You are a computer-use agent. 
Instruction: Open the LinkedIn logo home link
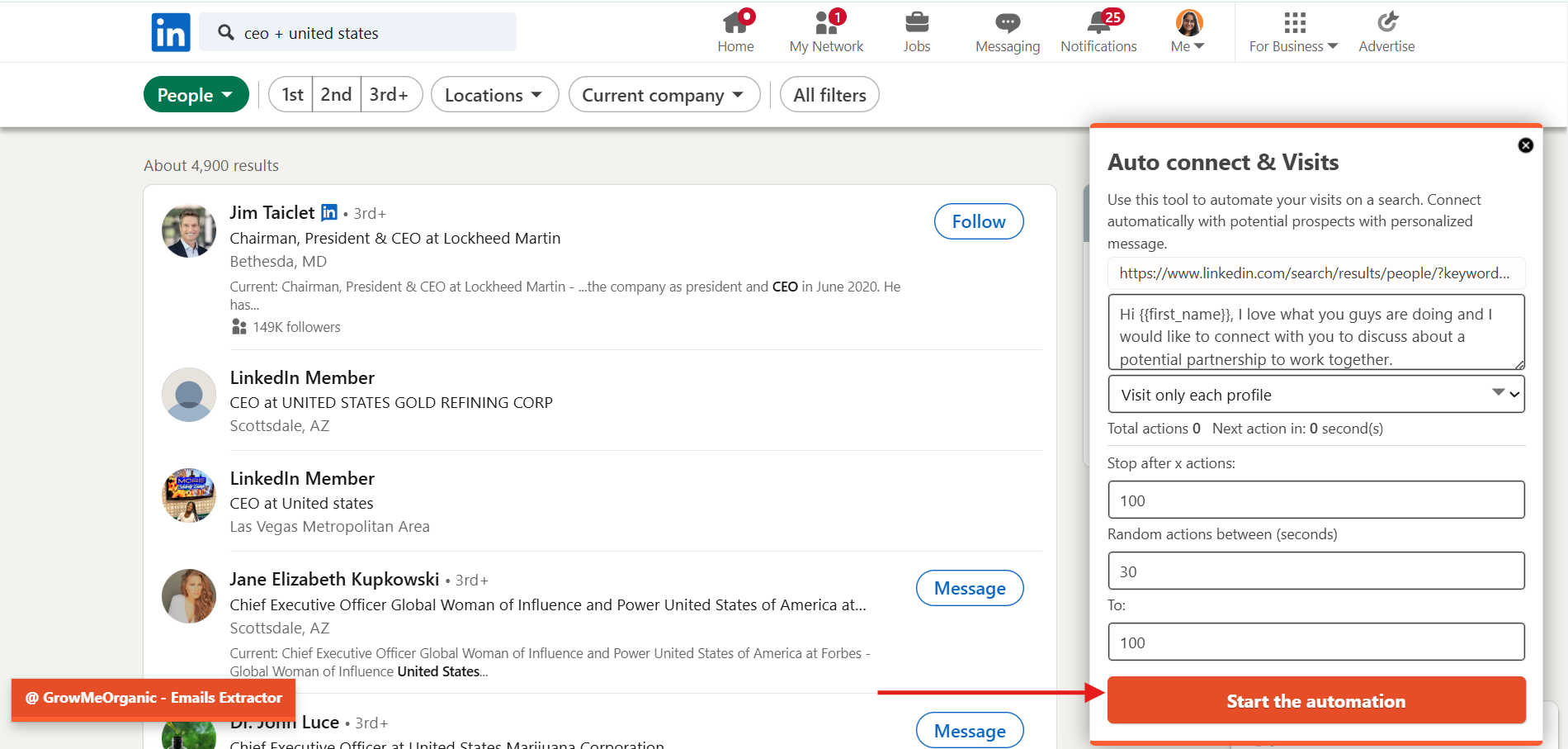click(171, 32)
